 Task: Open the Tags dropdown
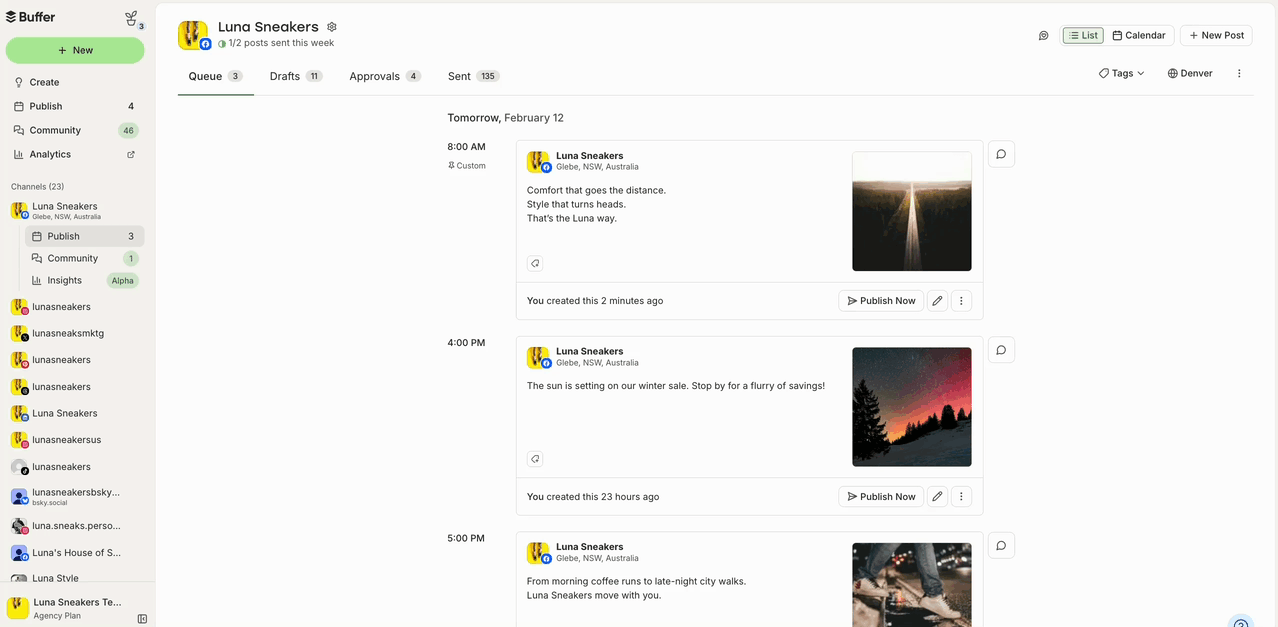tap(1120, 72)
